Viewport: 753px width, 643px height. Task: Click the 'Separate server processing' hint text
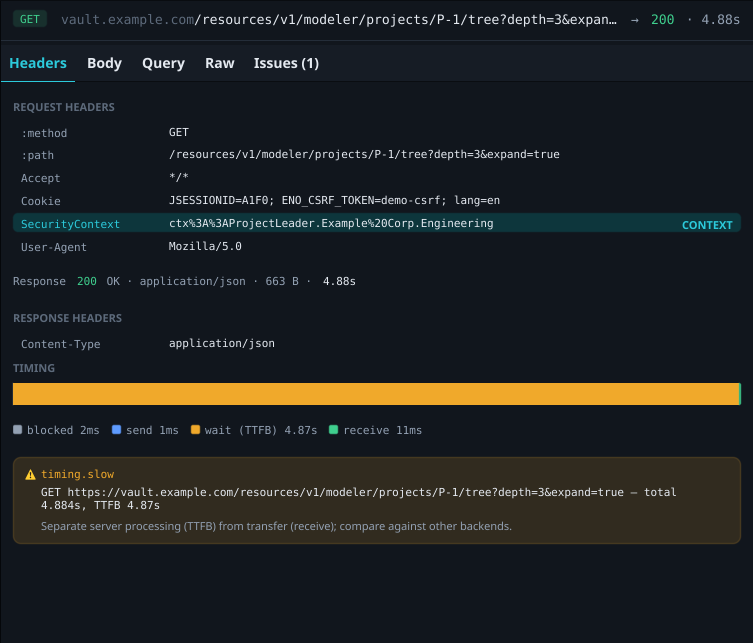click(276, 526)
